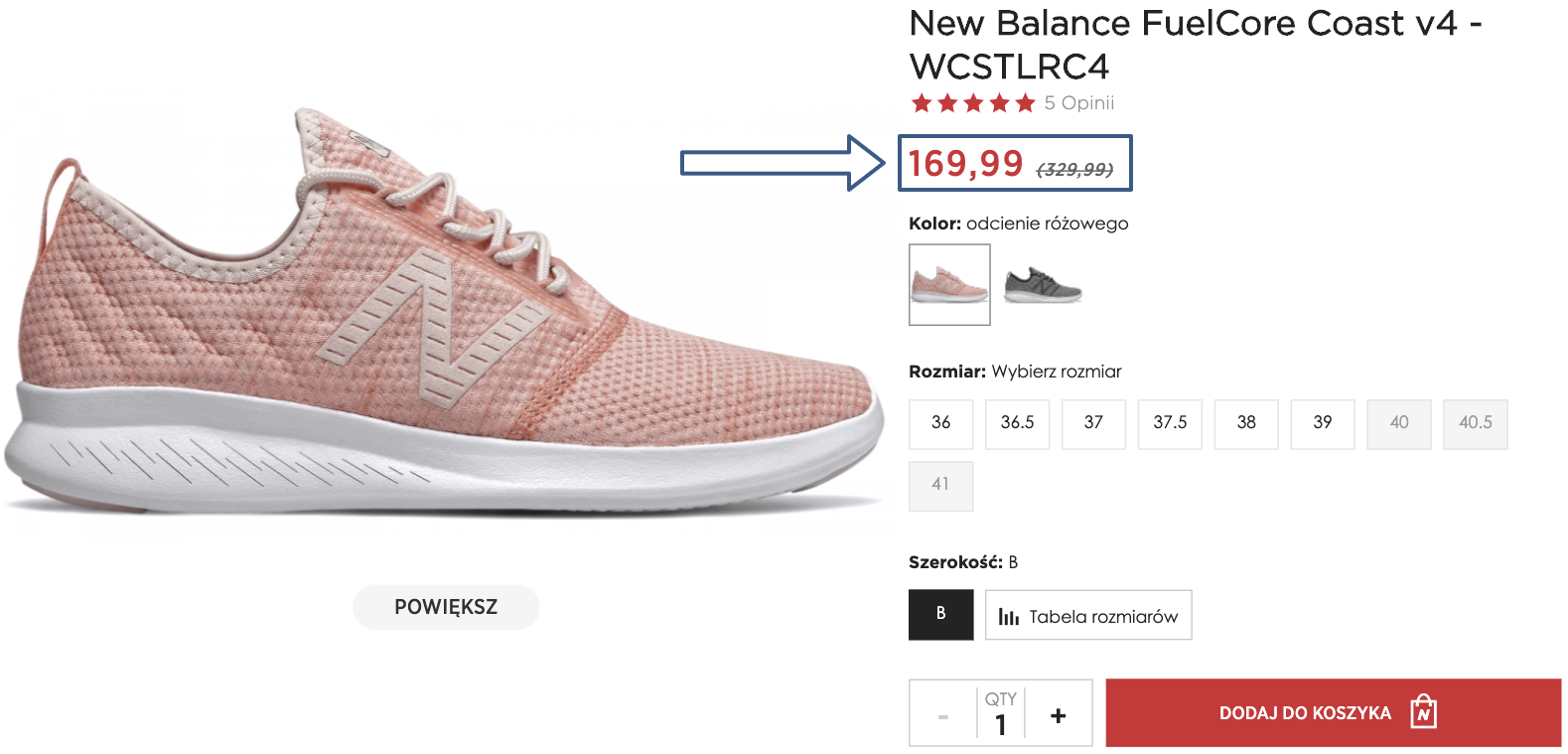Image resolution: width=1568 pixels, height=754 pixels.
Task: Select size 37.5
Action: point(1170,423)
